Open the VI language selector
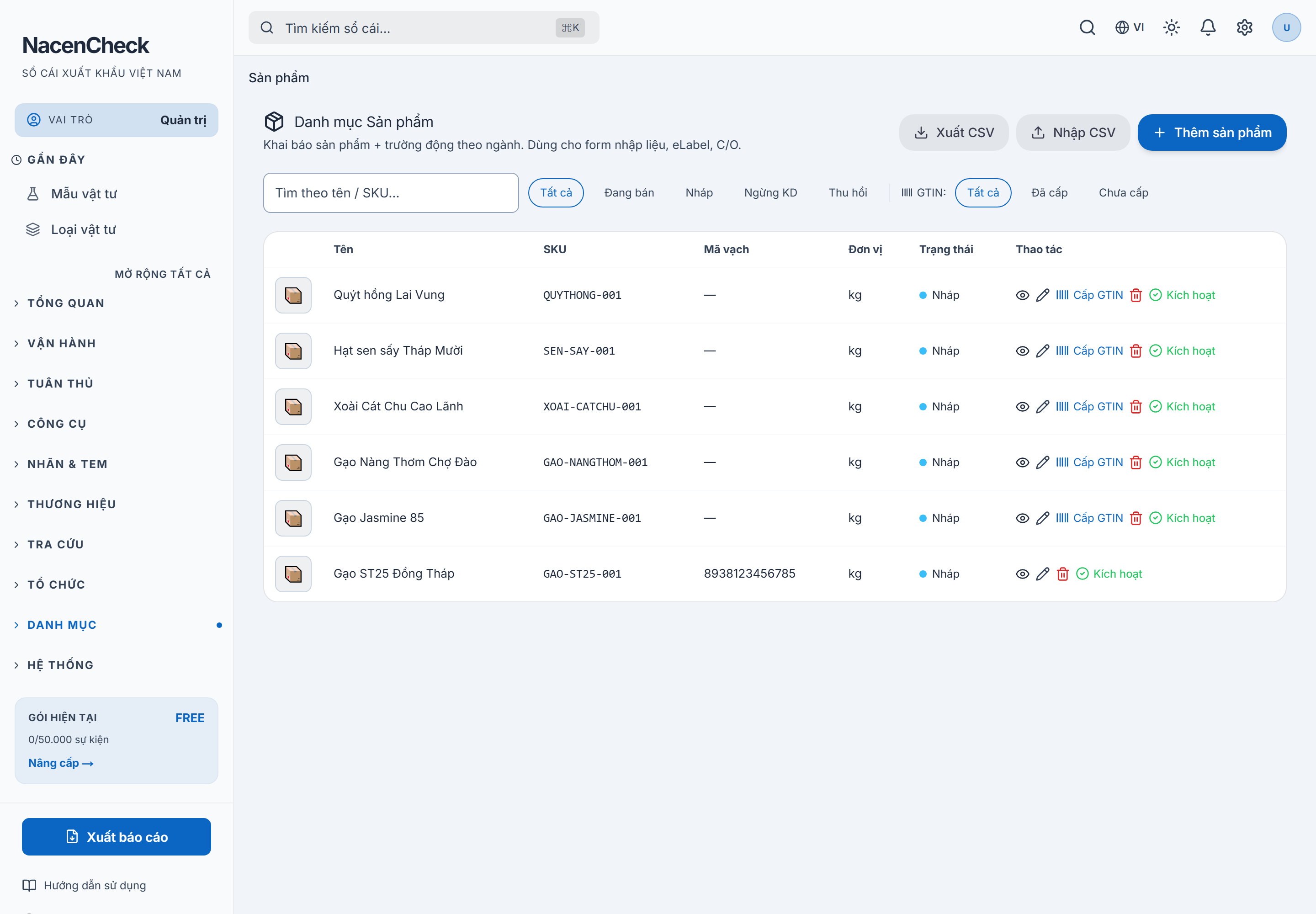The image size is (1316, 914). (x=1129, y=27)
